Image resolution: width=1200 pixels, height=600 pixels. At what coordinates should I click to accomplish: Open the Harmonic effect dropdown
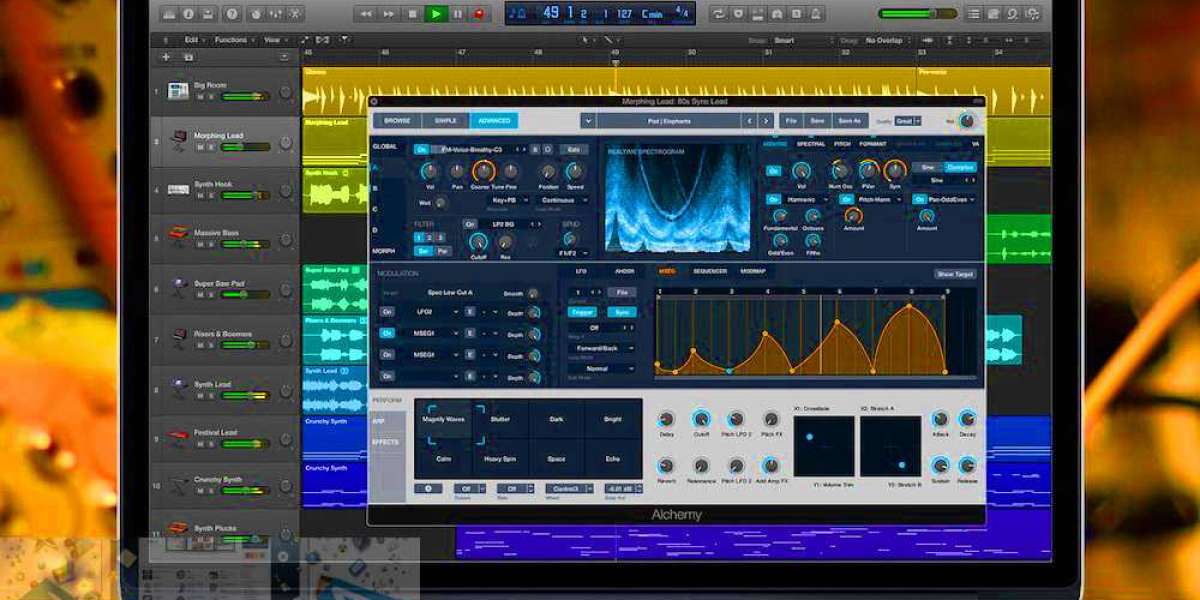tap(808, 199)
